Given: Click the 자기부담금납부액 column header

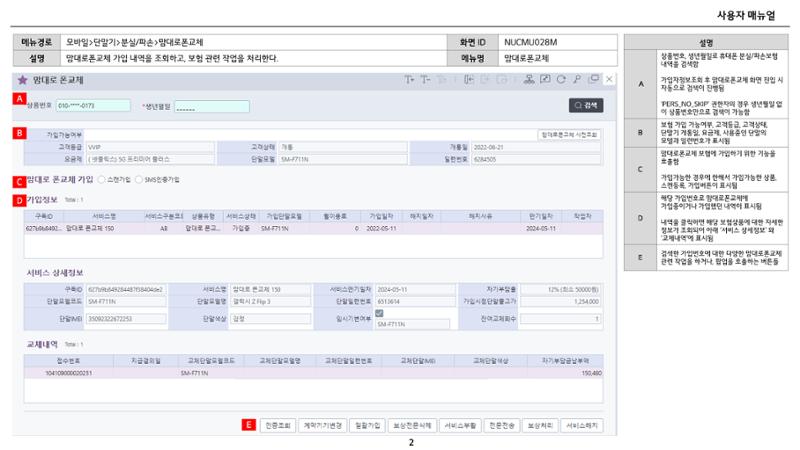Looking at the screenshot, I should pyautogui.click(x=565, y=361).
